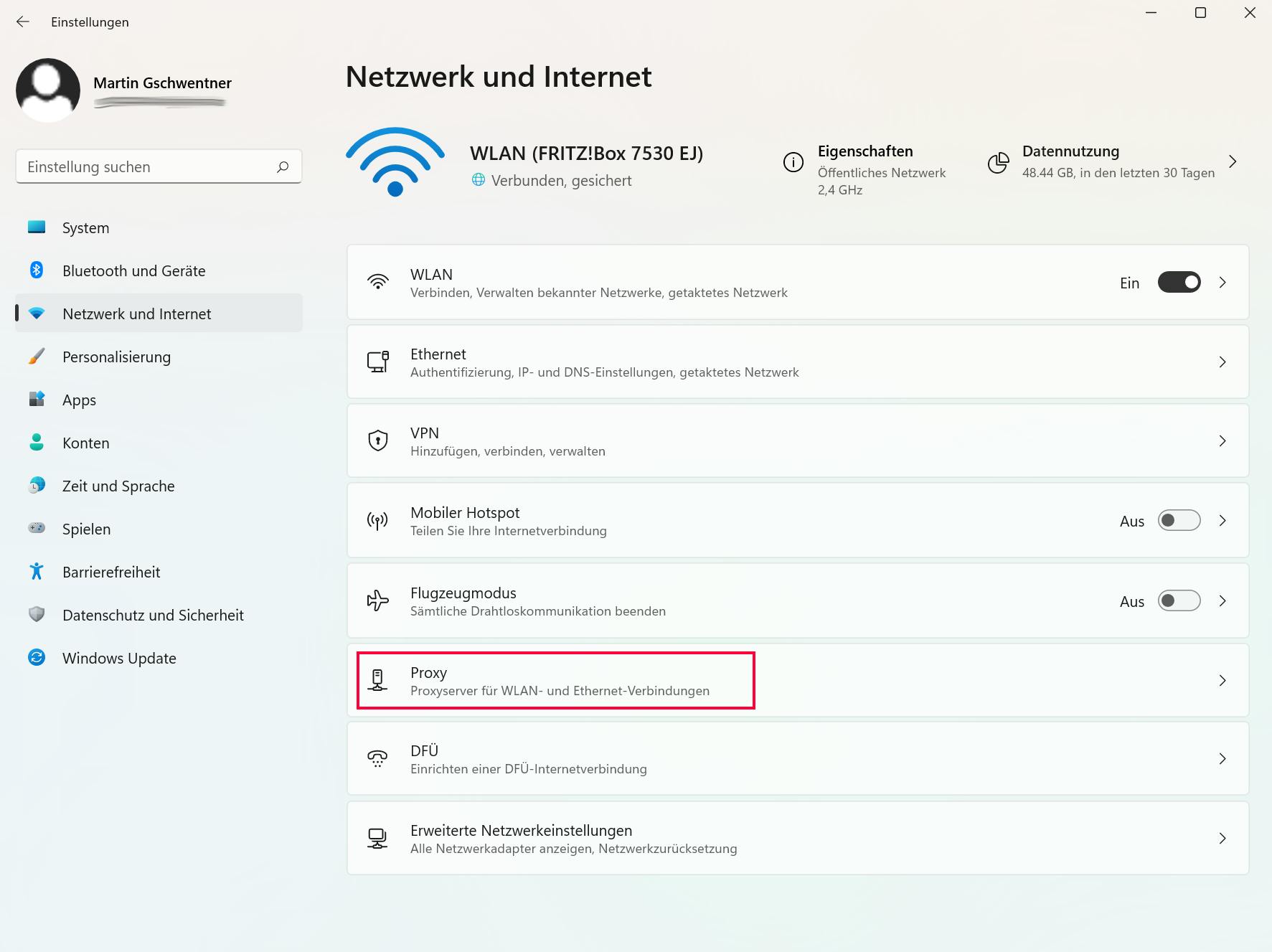This screenshot has height=952, width=1272.
Task: Open the Eigenschaften info icon
Action: pyautogui.click(x=793, y=162)
